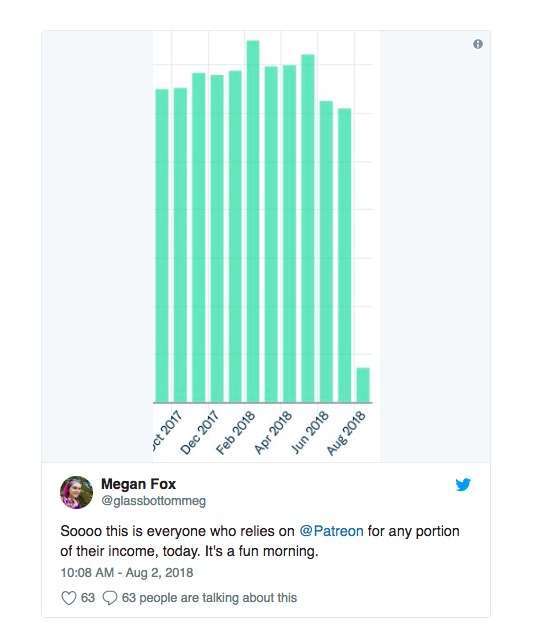Click the Twitter bird logo
This screenshot has height=638, width=543.
(x=463, y=485)
